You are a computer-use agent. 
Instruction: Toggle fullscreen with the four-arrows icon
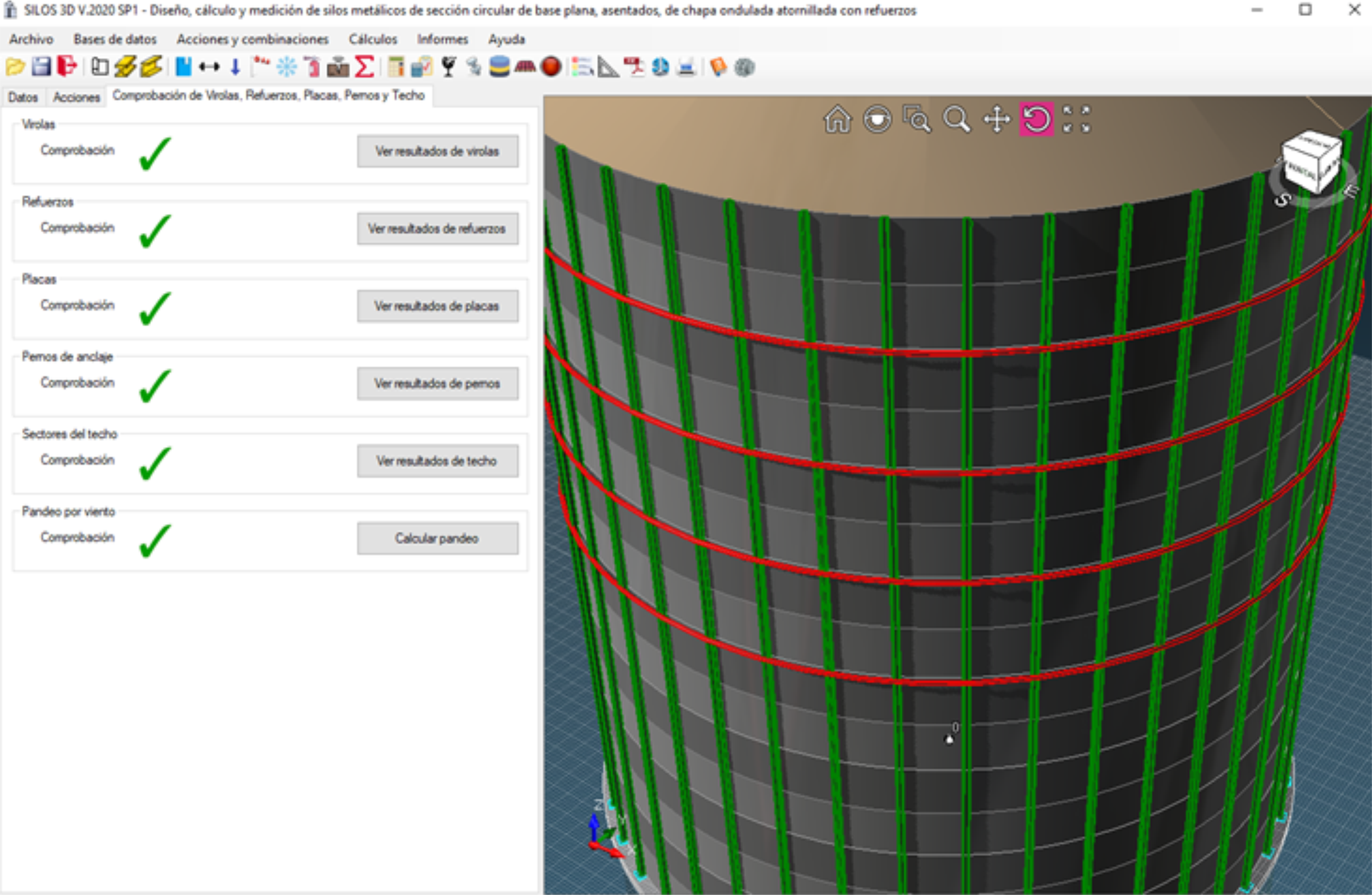(x=1076, y=120)
